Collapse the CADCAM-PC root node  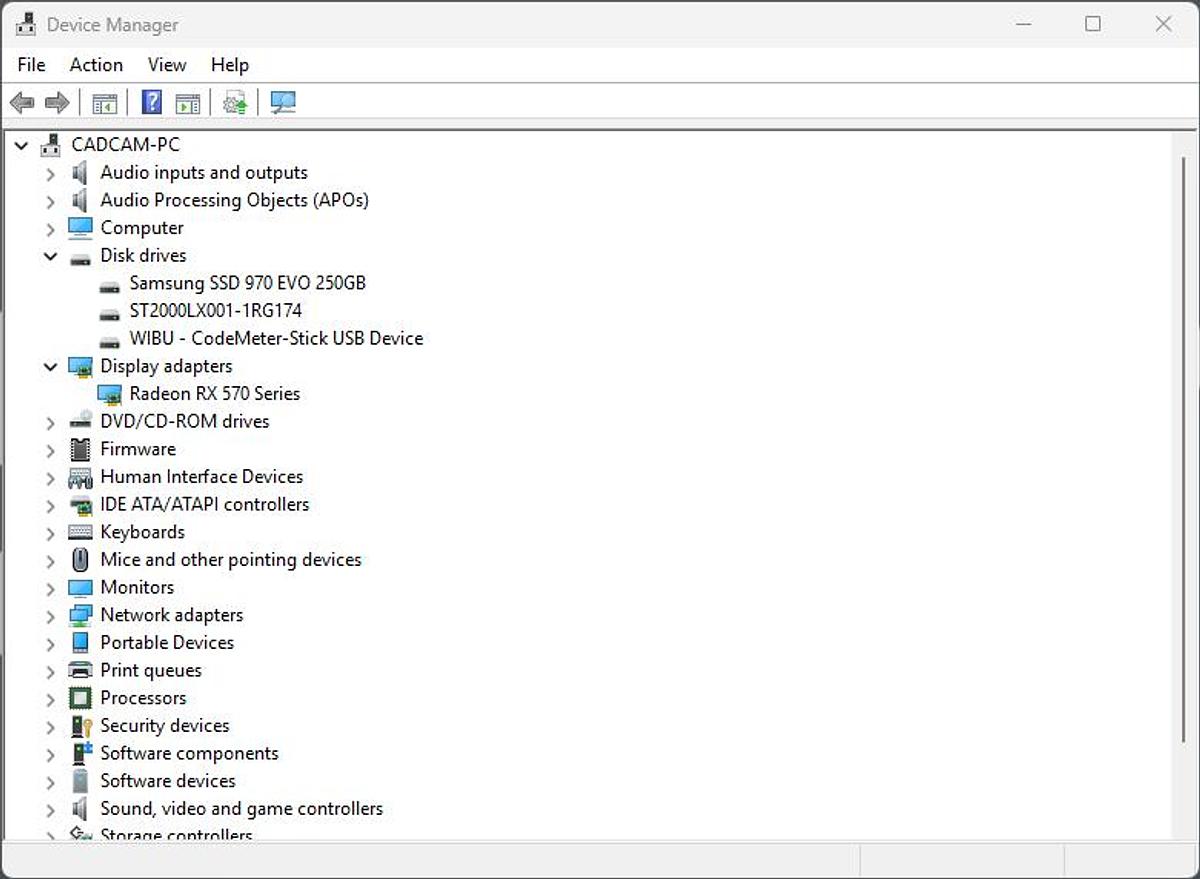point(22,146)
